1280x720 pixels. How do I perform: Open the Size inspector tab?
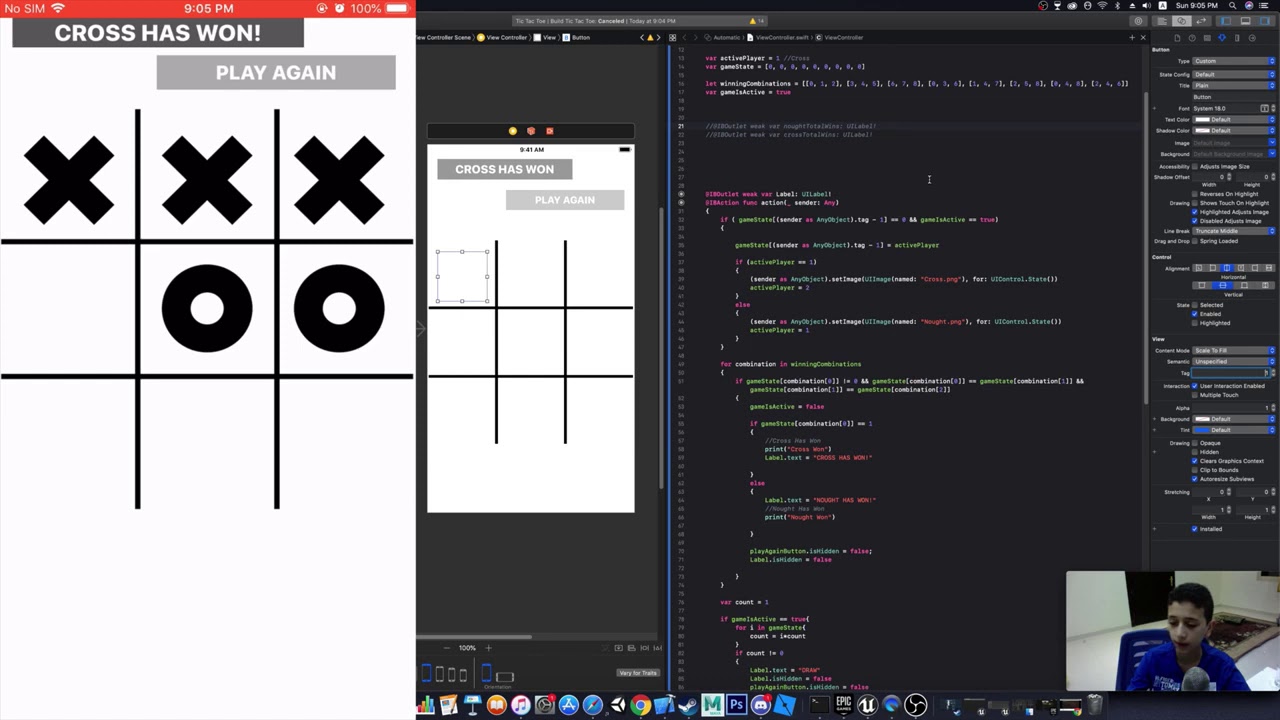tap(1237, 38)
